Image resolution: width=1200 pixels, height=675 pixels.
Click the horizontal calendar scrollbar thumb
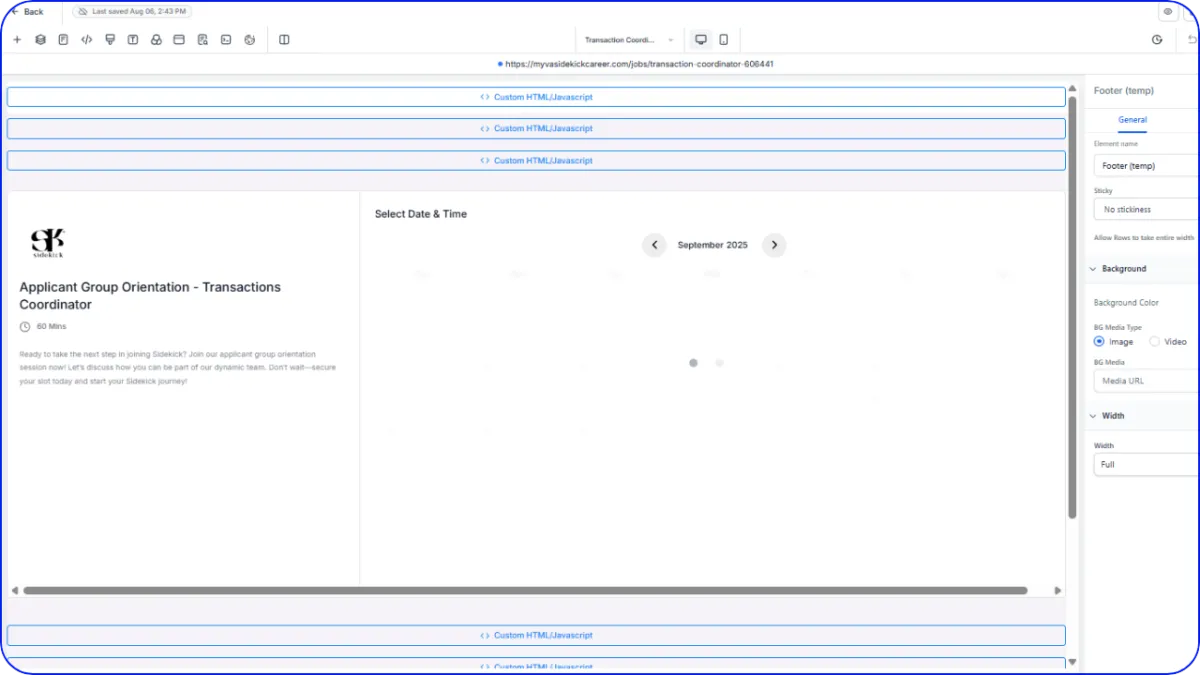pyautogui.click(x=525, y=591)
